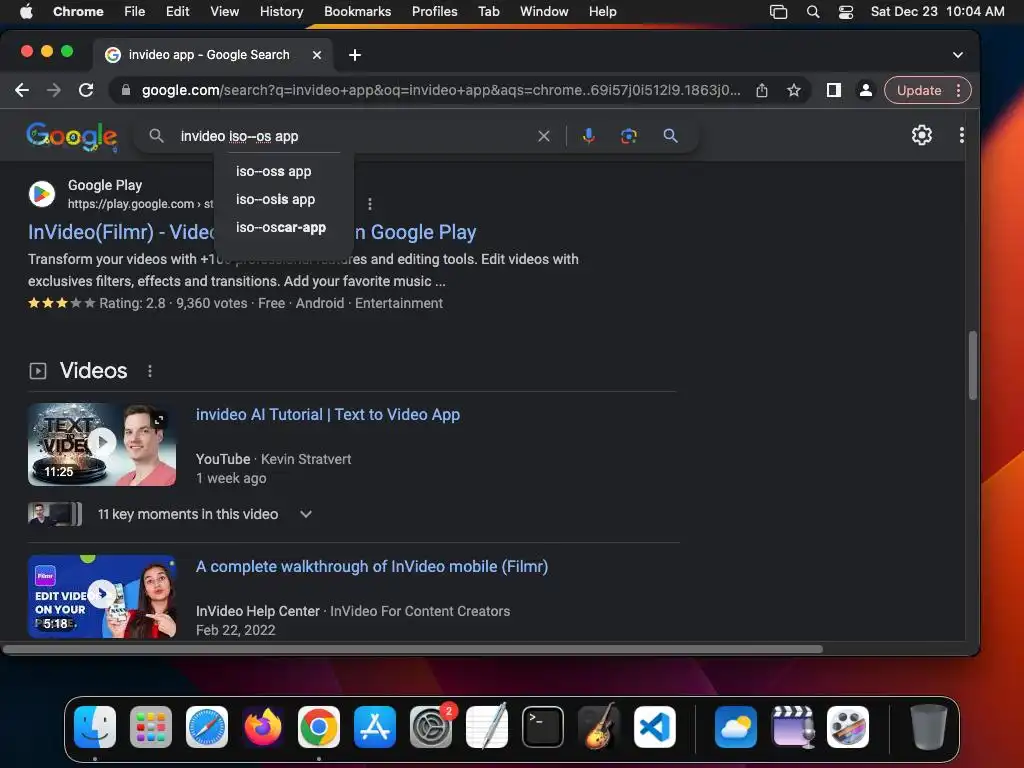This screenshot has width=1024, height=768.
Task: Select the 'iso--oss app' suggestion
Action: coord(274,171)
